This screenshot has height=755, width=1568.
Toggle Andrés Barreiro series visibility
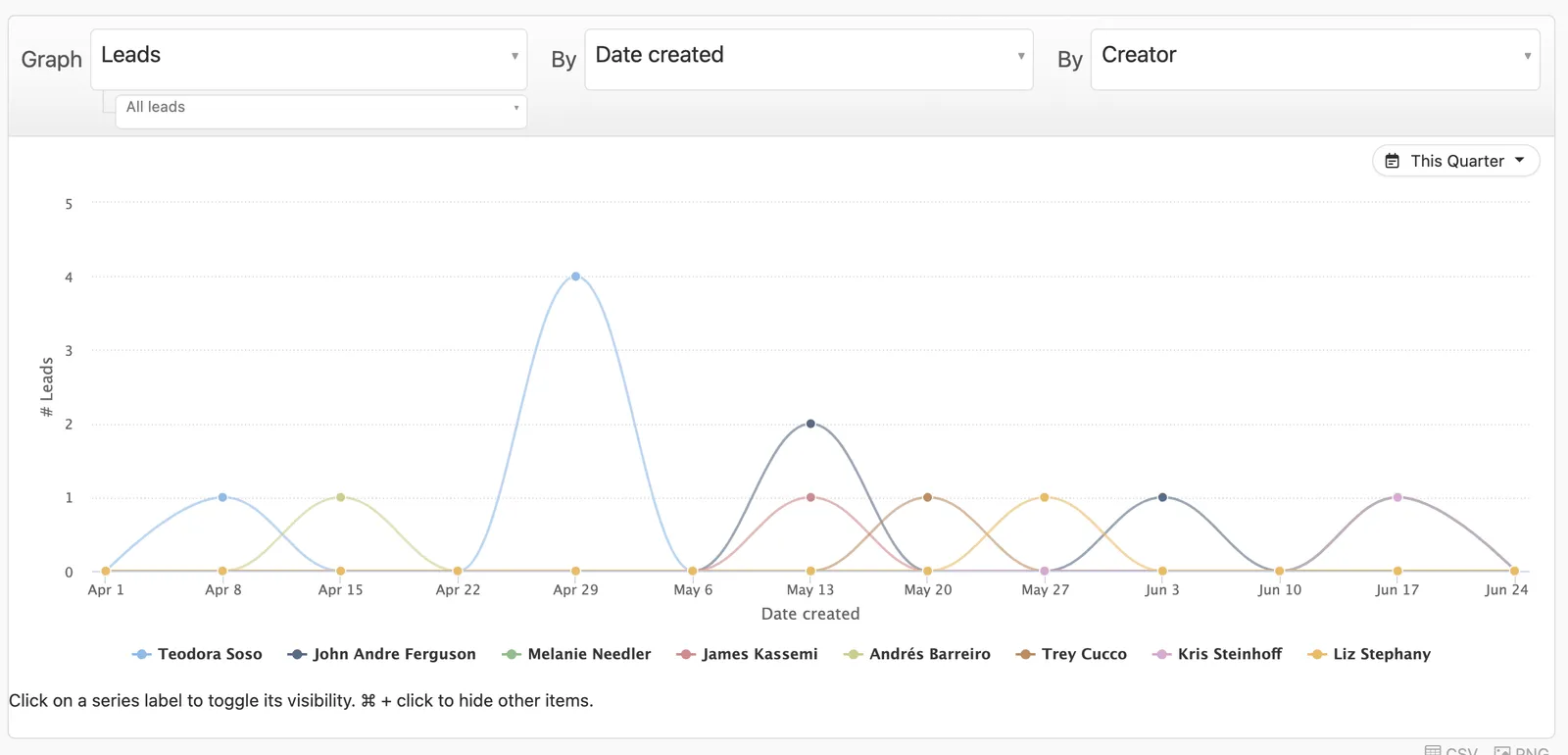click(x=917, y=654)
